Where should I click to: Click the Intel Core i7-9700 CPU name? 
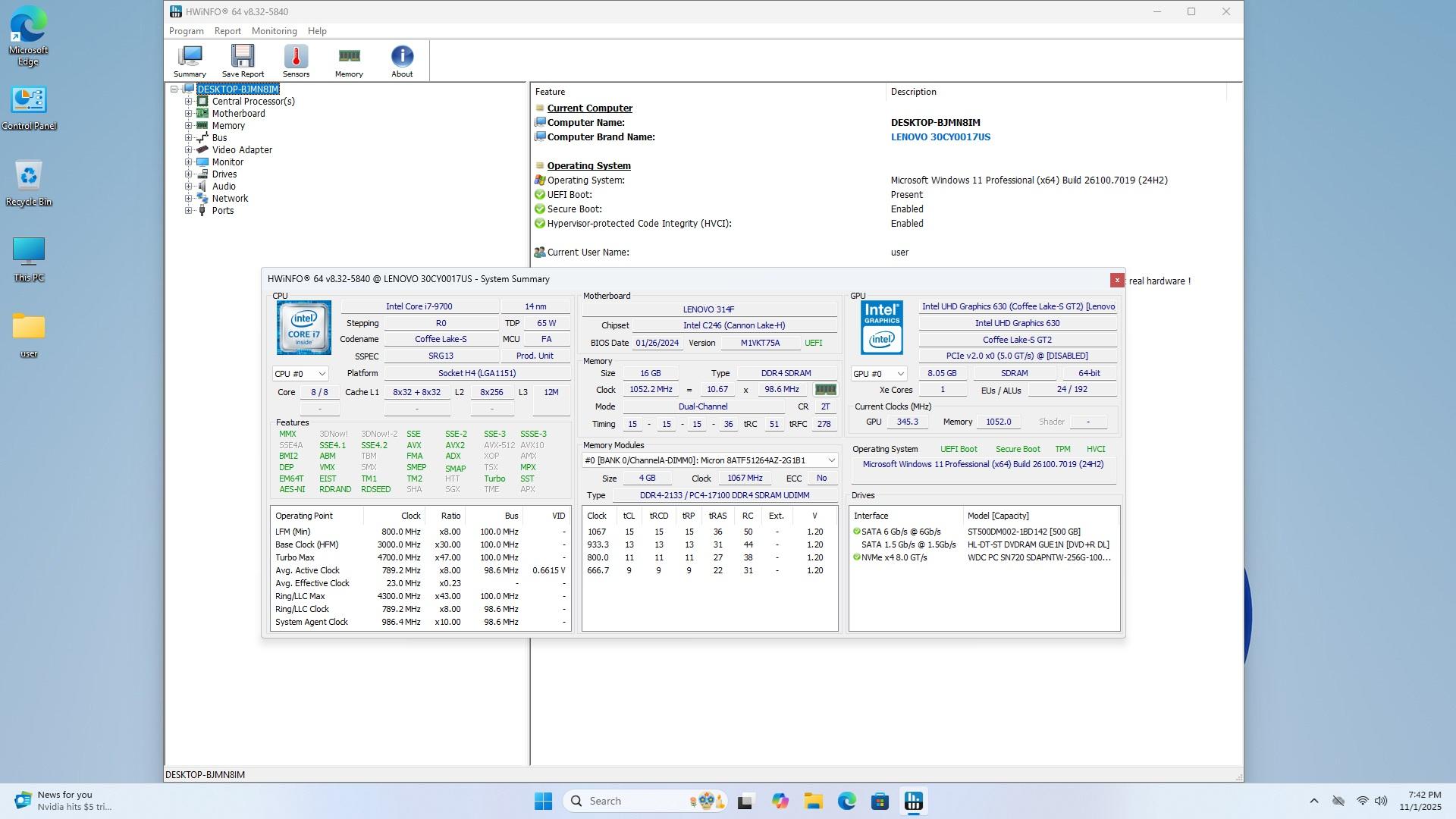click(x=419, y=306)
